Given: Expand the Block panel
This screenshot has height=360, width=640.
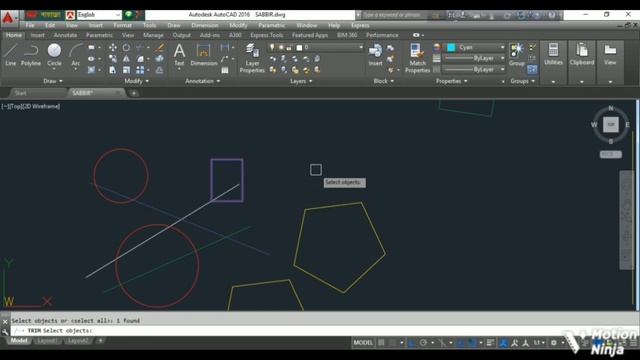Looking at the screenshot, I should [x=384, y=81].
